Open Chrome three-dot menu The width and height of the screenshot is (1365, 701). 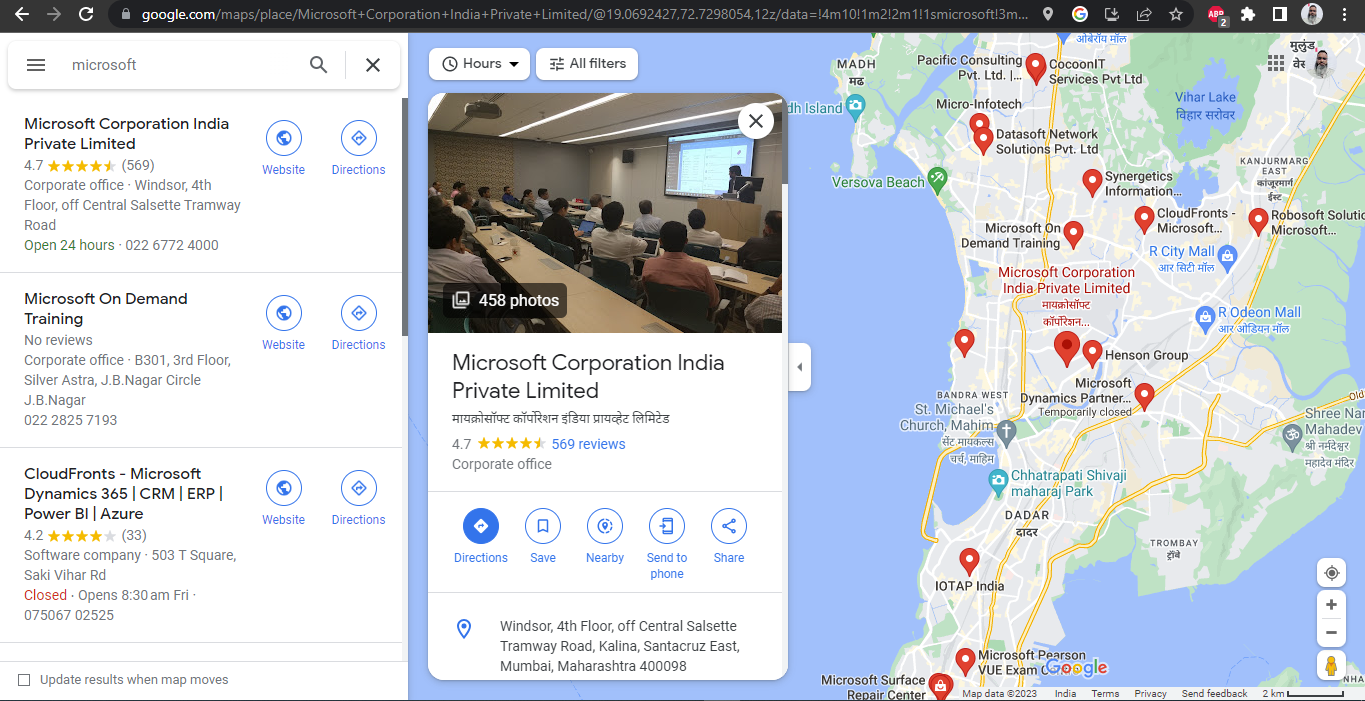tap(1346, 15)
